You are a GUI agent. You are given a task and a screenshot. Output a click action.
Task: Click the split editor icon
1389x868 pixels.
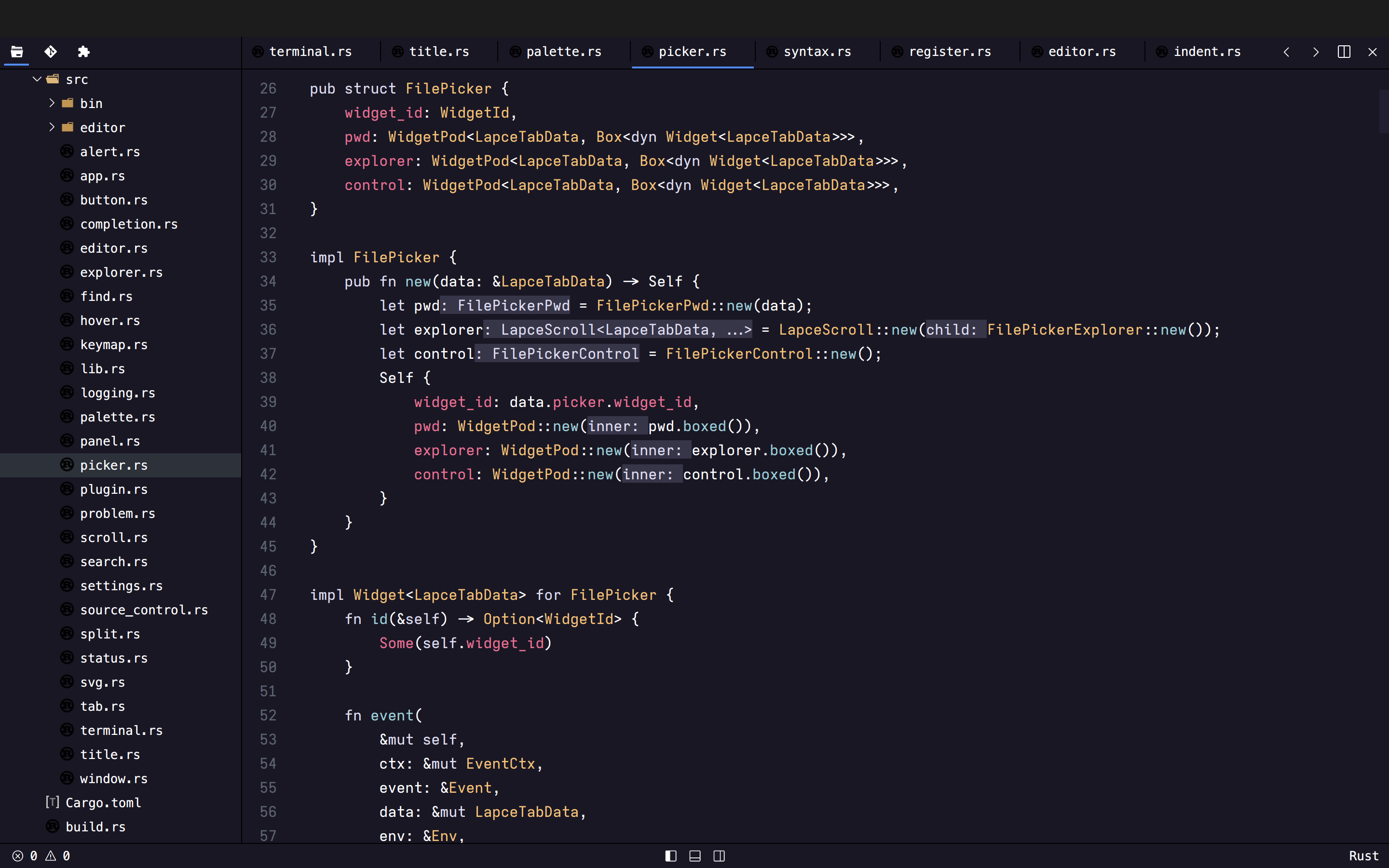[1344, 52]
